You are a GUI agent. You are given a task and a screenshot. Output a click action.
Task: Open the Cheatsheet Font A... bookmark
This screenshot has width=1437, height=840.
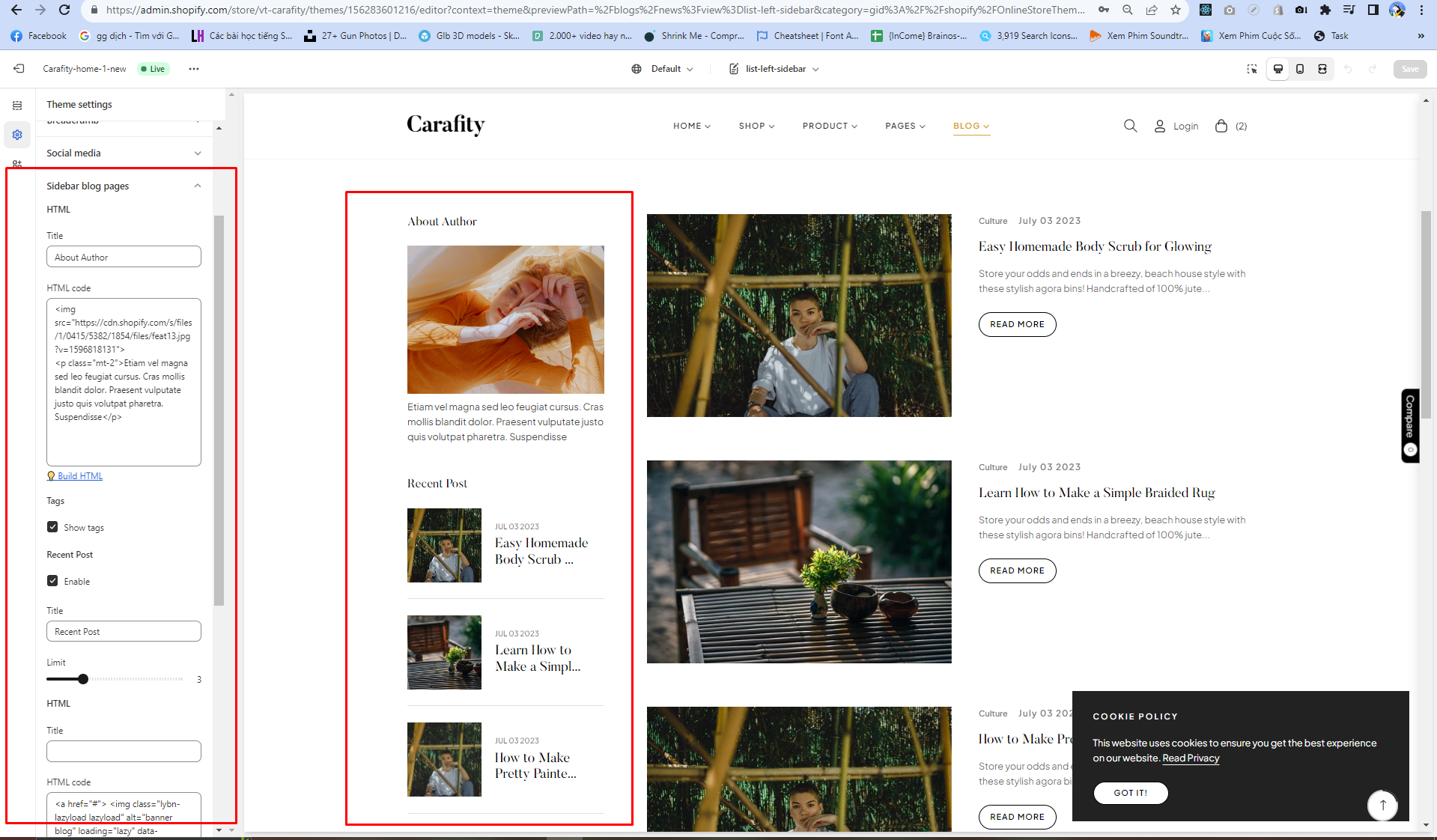pos(807,36)
